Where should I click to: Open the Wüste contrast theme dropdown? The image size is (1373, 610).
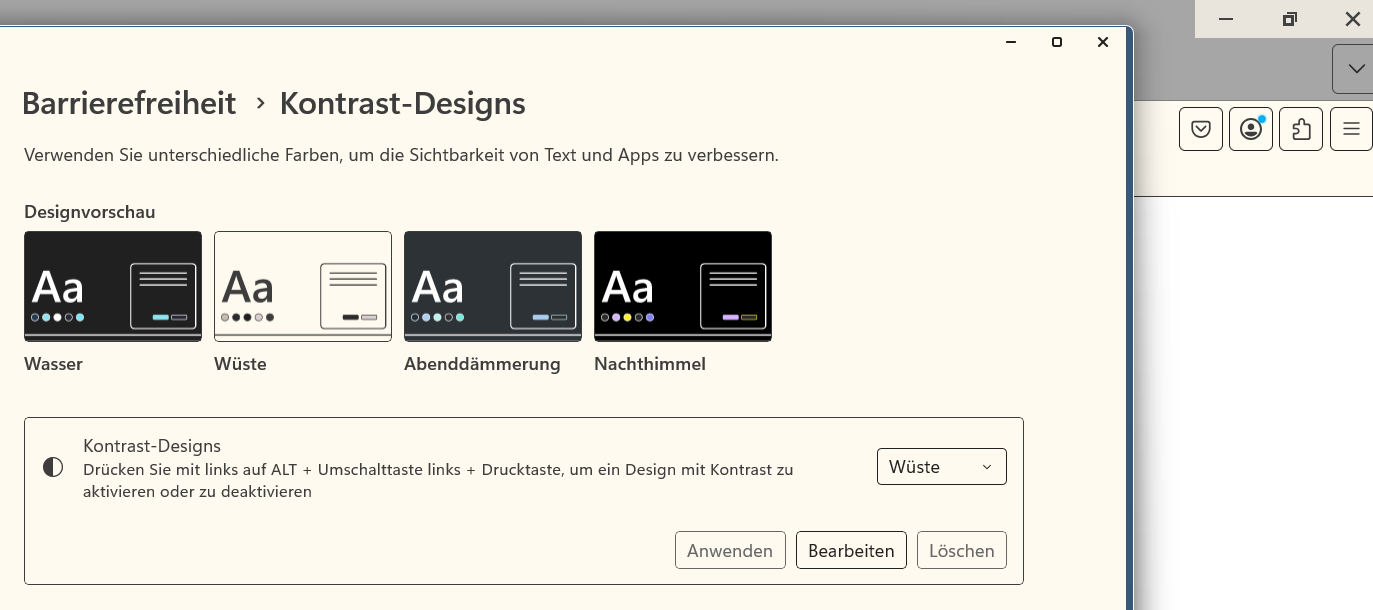(x=941, y=467)
